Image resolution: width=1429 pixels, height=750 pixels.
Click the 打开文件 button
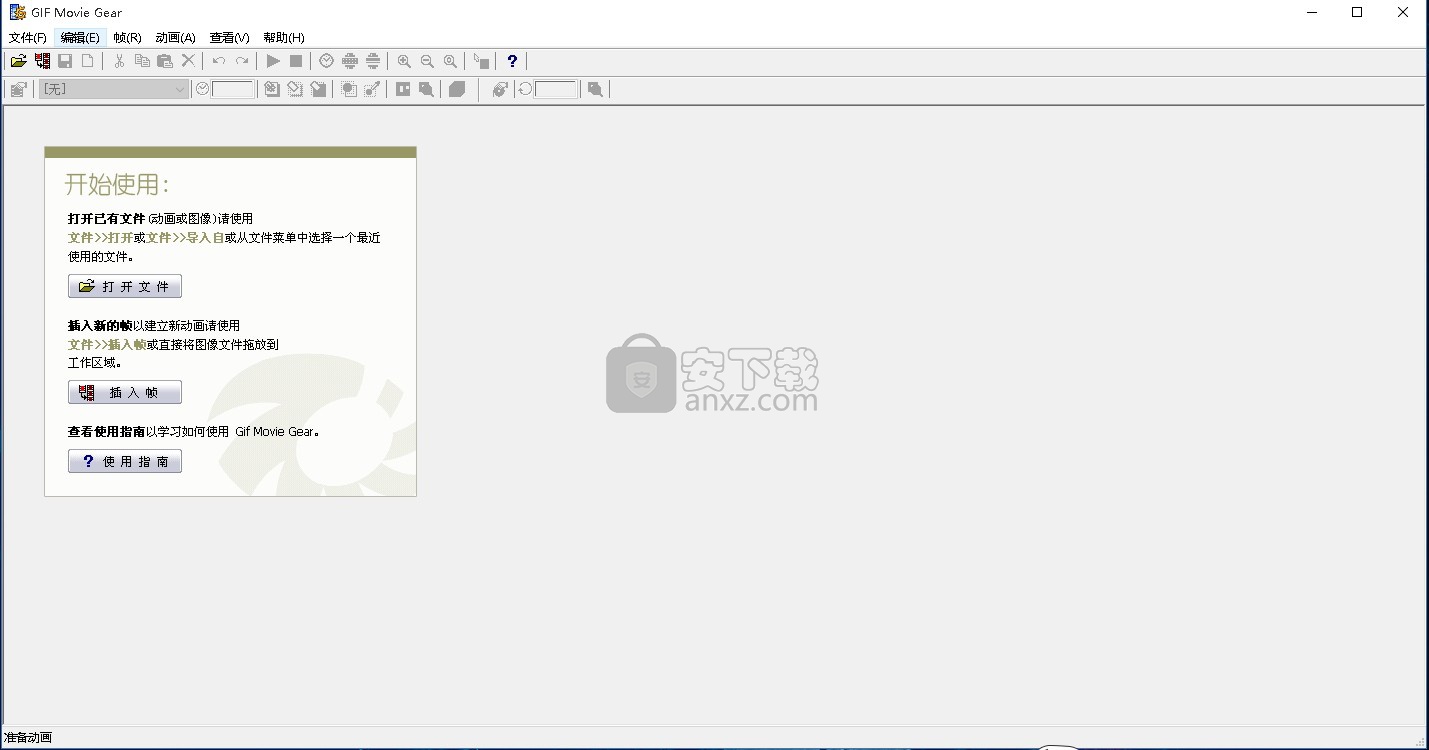tap(125, 286)
